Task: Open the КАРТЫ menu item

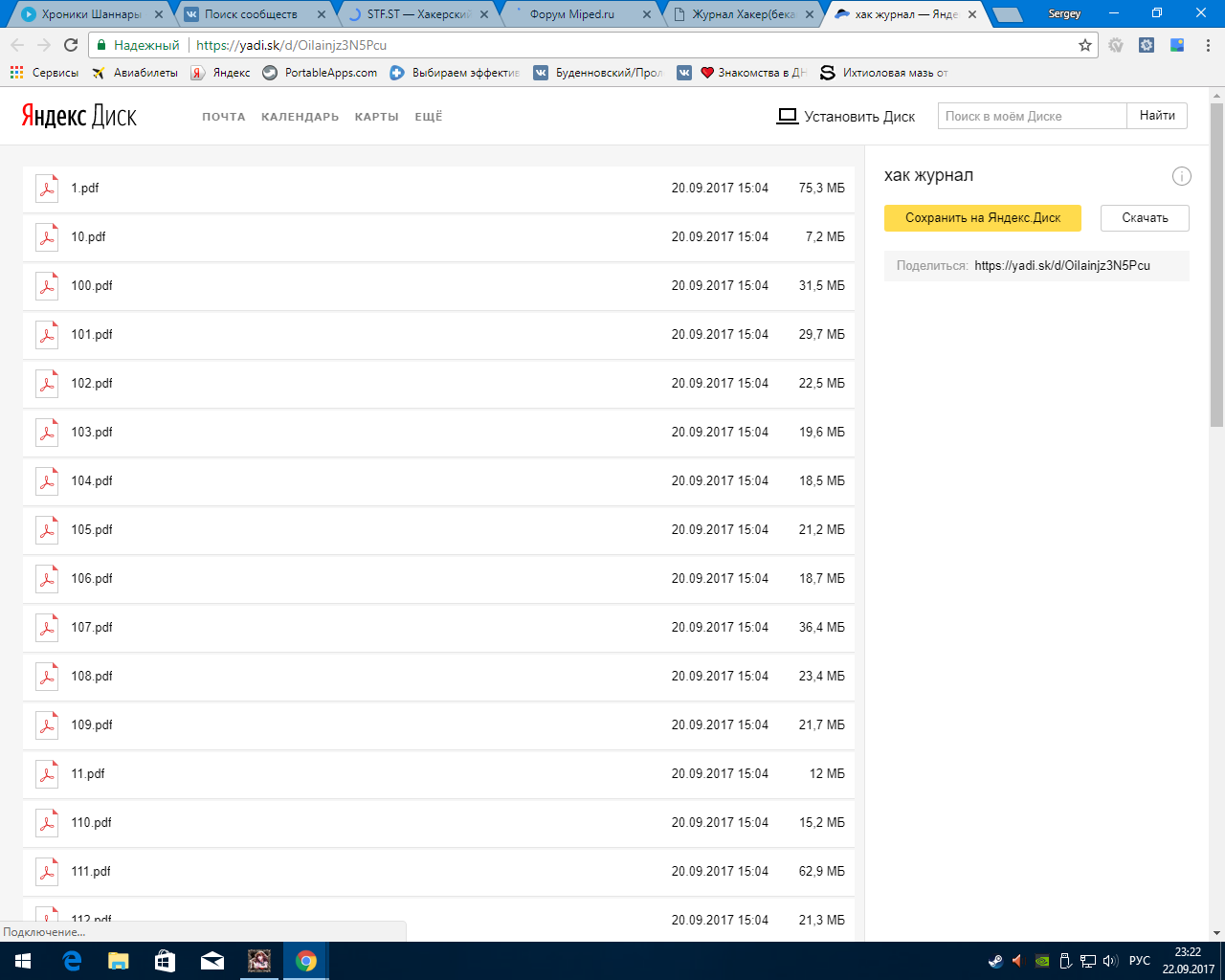Action: pos(377,117)
